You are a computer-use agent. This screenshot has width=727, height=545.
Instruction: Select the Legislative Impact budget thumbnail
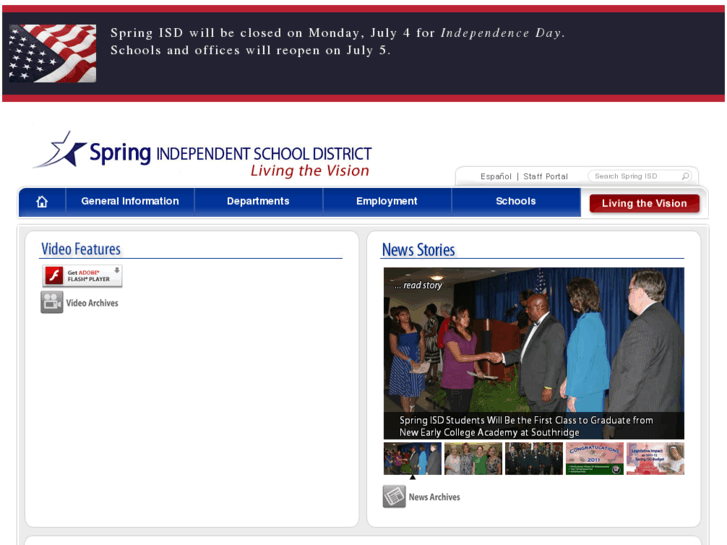(655, 458)
